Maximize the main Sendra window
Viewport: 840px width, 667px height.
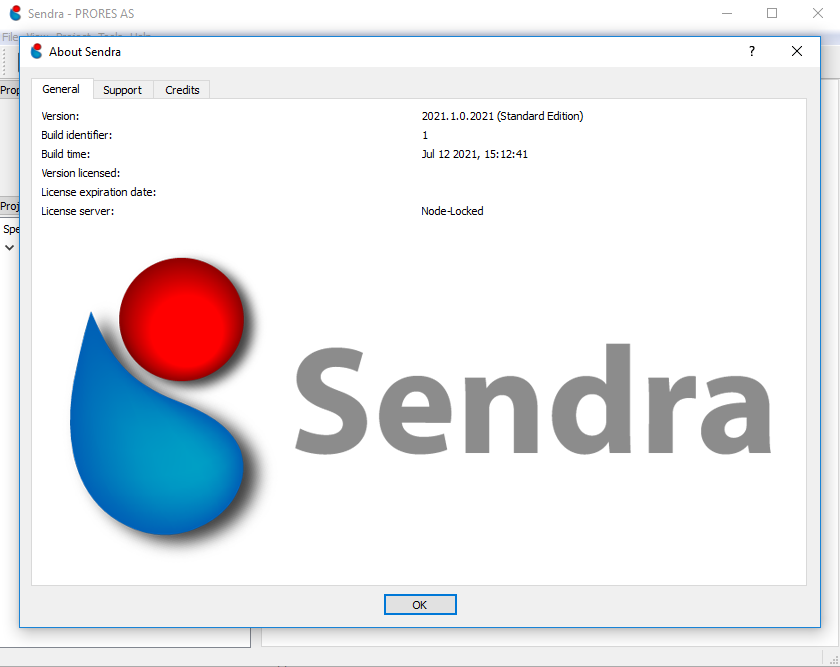772,14
